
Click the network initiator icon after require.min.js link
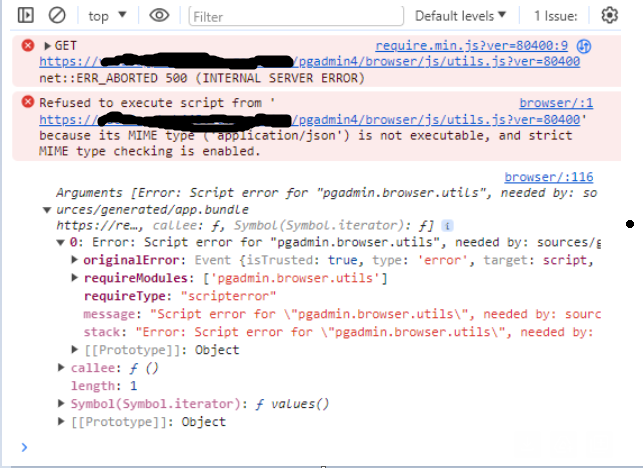[584, 46]
